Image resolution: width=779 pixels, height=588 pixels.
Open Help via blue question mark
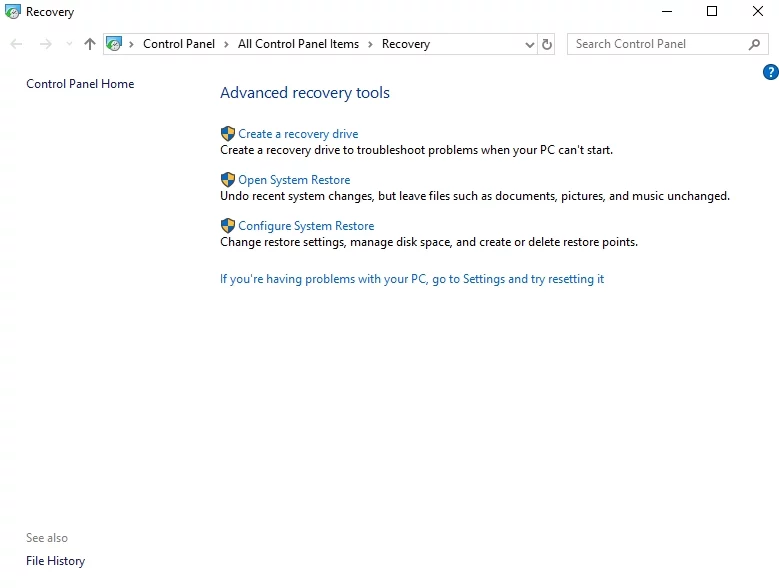pyautogui.click(x=770, y=72)
